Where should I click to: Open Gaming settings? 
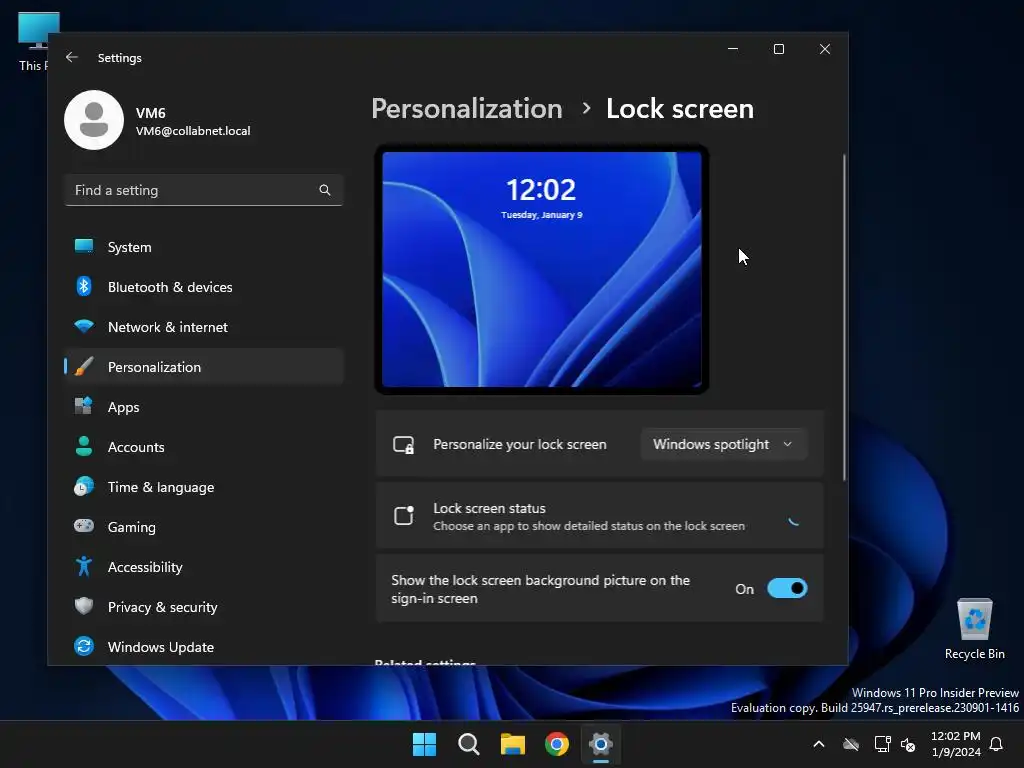coord(204,526)
